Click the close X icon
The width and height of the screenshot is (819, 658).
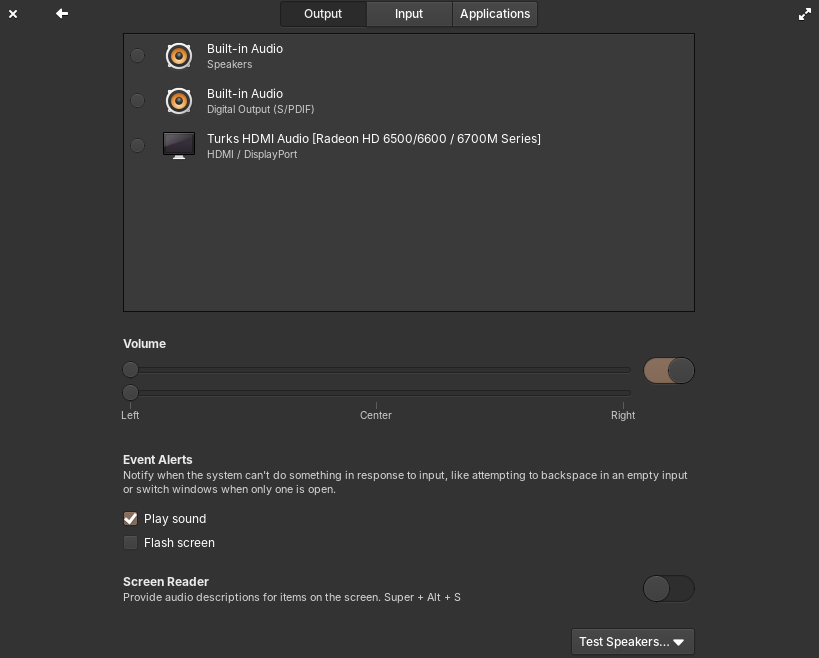coord(13,14)
